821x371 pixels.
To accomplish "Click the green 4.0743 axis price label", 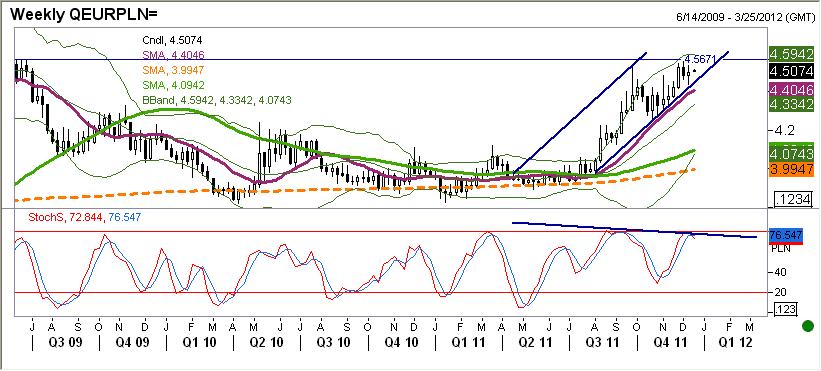I will [791, 154].
